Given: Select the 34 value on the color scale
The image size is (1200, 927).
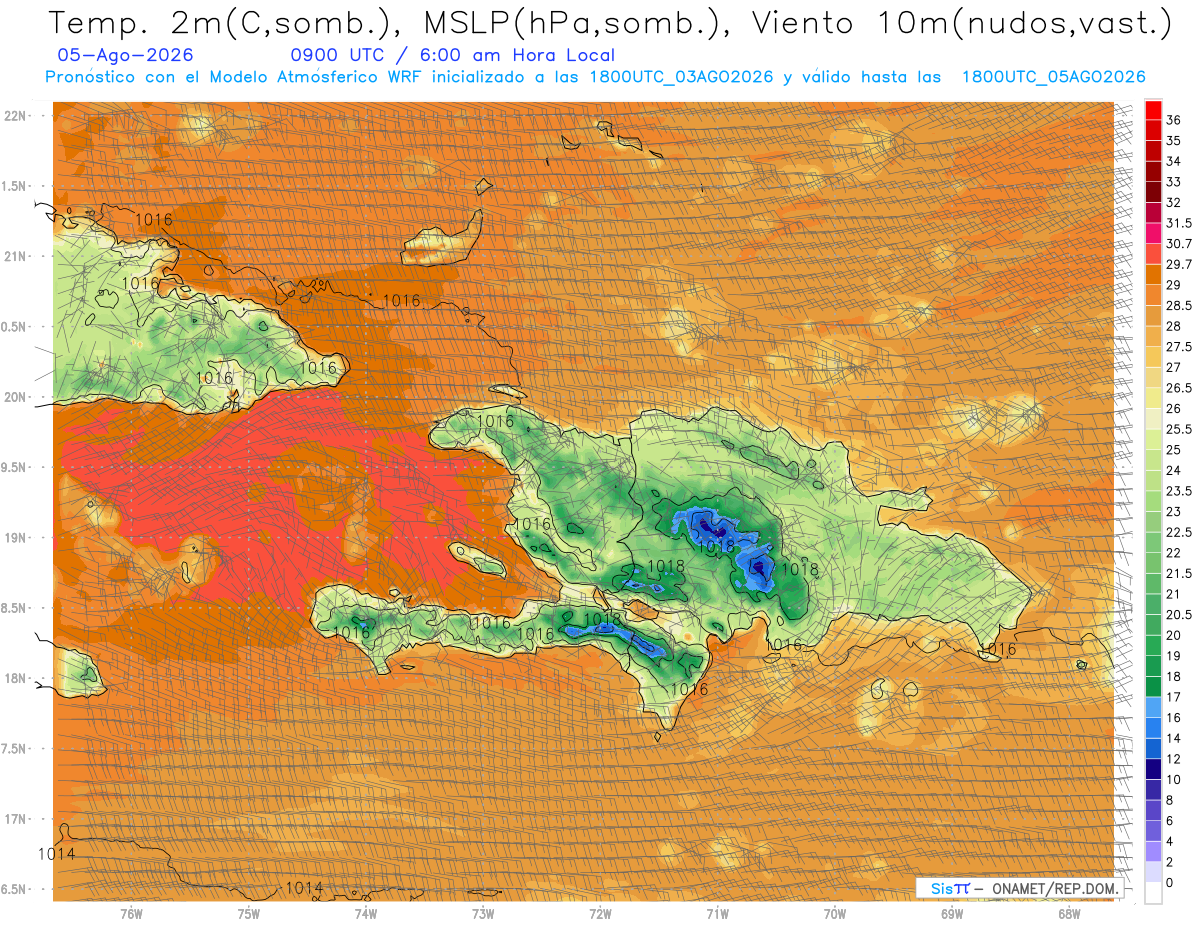Looking at the screenshot, I should (1174, 161).
